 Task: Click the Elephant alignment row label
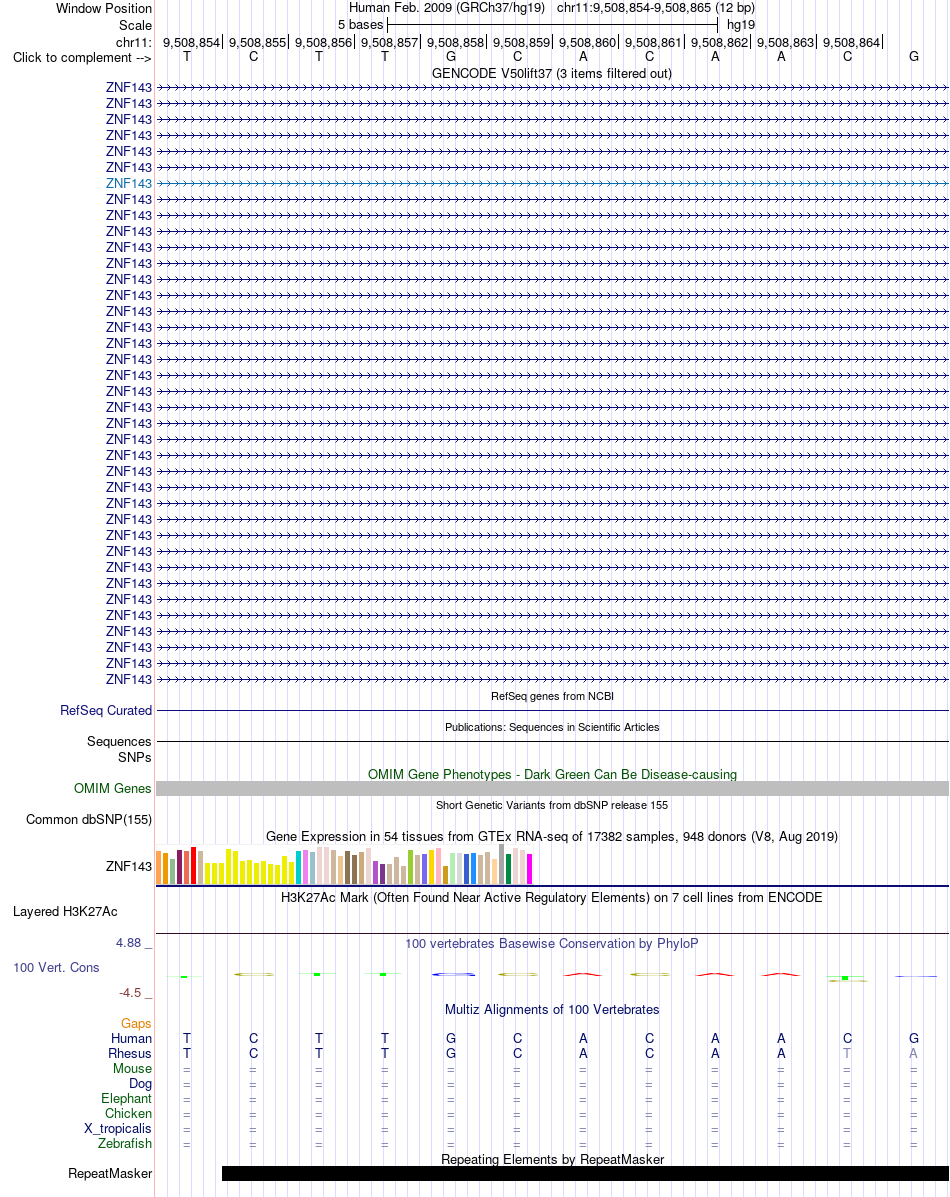[x=127, y=1099]
